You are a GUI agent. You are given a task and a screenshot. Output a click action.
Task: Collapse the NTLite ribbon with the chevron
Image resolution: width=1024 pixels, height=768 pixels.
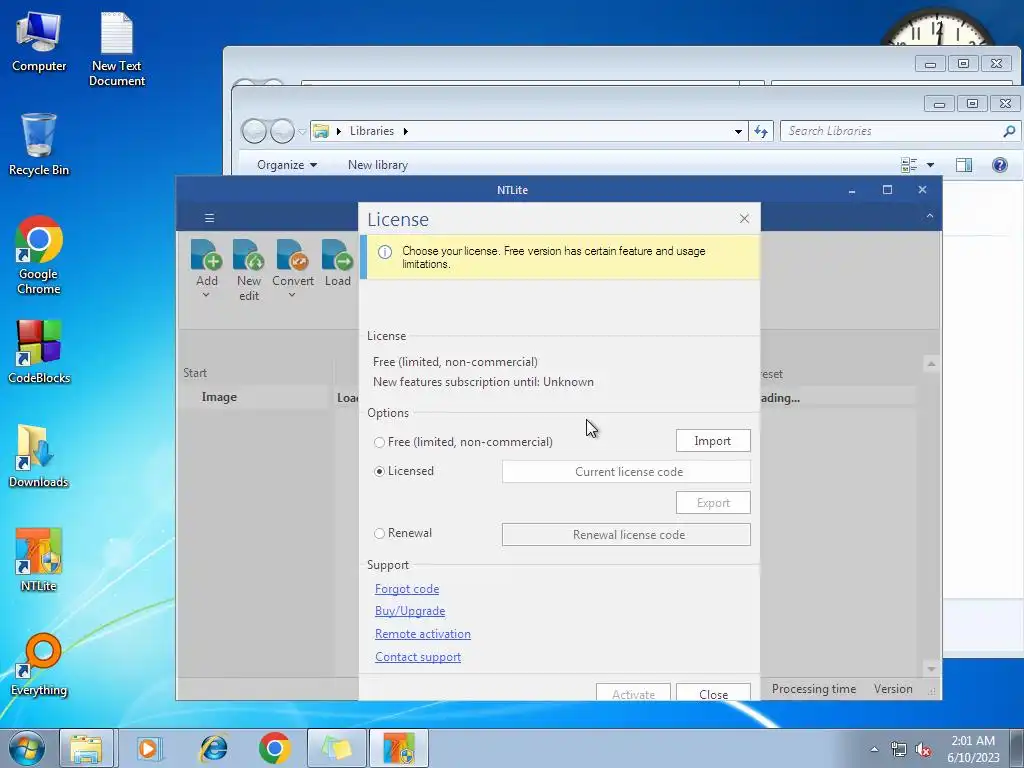(929, 216)
